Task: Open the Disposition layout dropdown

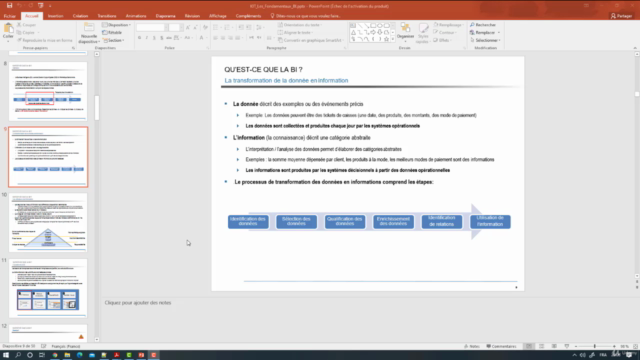Action: point(116,25)
